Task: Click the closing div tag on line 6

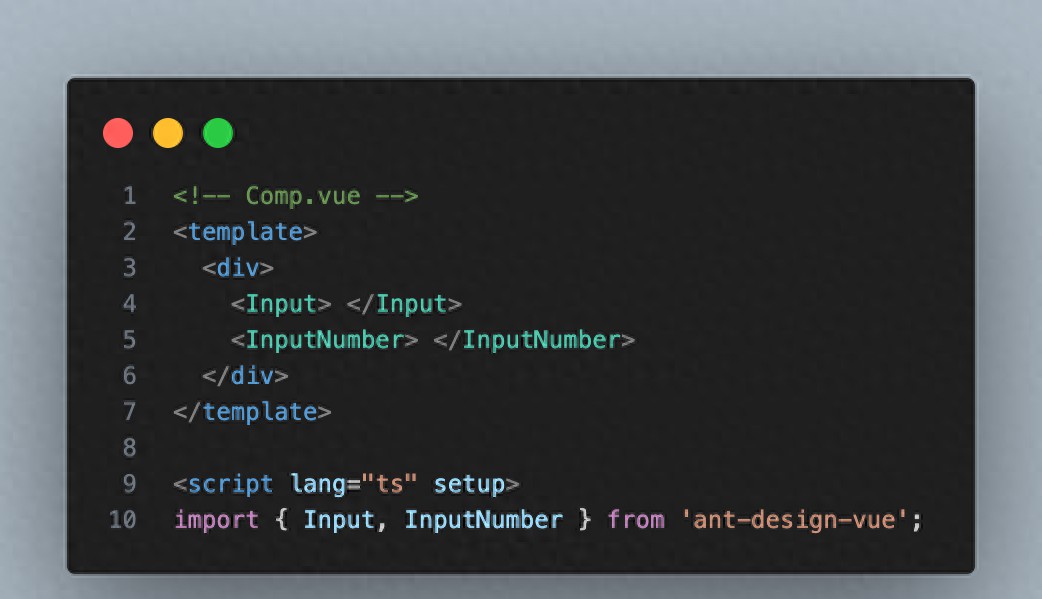Action: 245,376
